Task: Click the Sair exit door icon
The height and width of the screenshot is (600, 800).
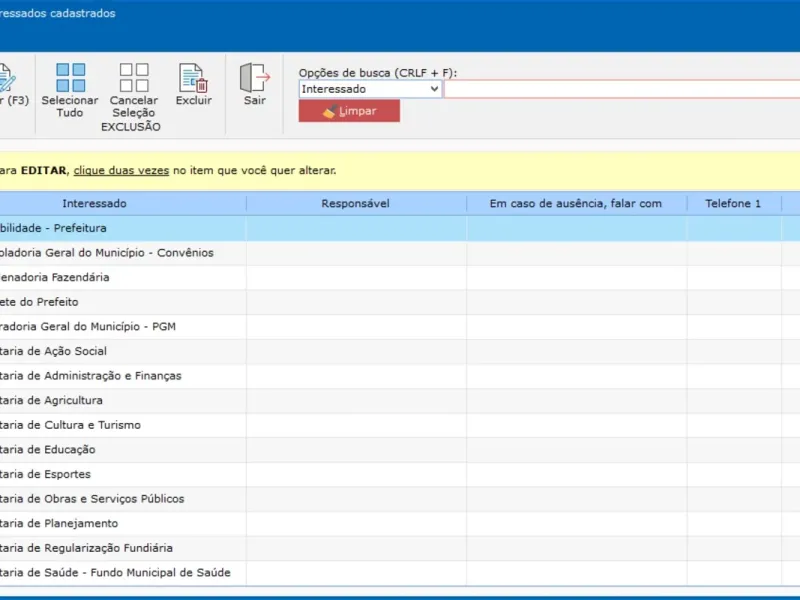Action: pyautogui.click(x=255, y=78)
